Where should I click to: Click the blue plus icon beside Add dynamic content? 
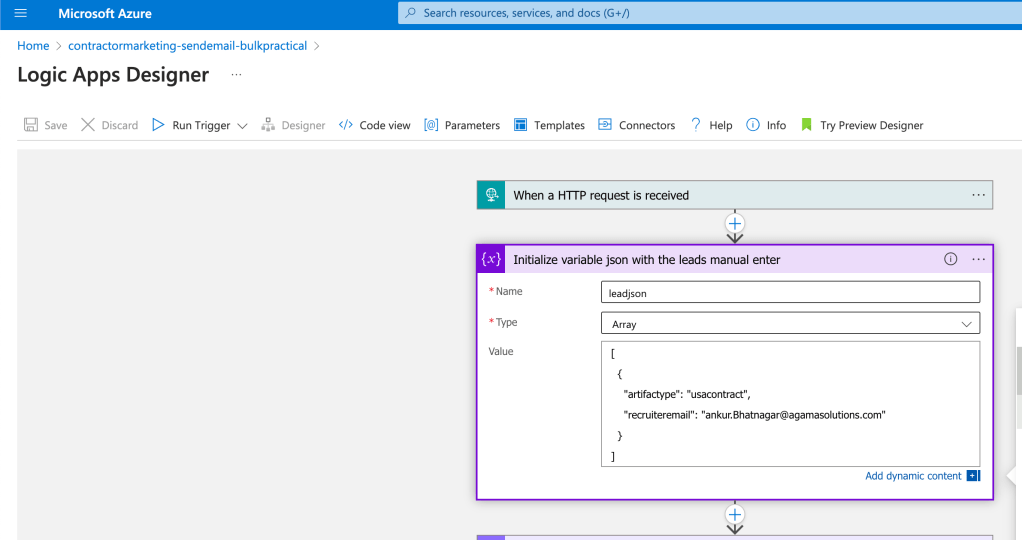[973, 475]
